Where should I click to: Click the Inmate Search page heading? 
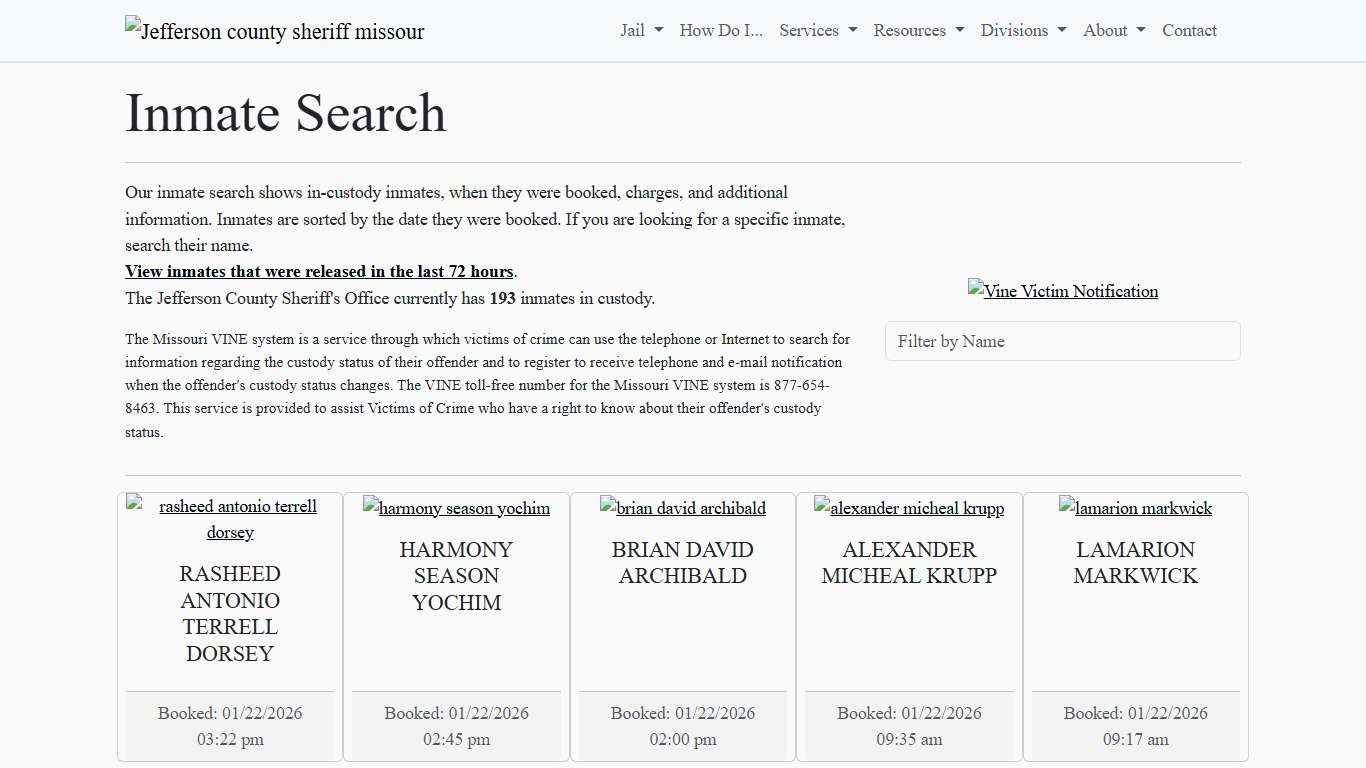285,113
